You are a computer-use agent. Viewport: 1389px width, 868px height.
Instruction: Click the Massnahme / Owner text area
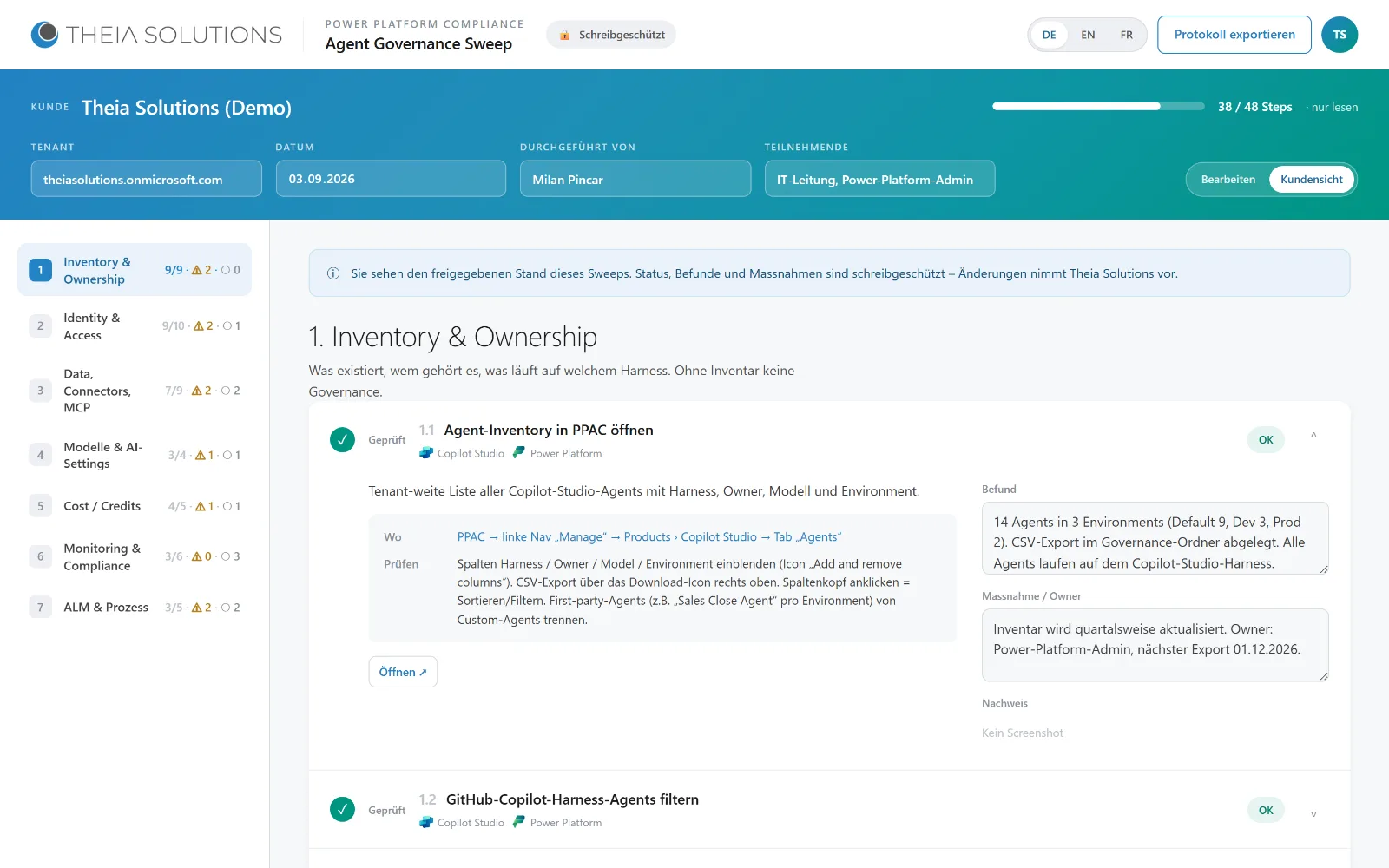[x=1155, y=645]
